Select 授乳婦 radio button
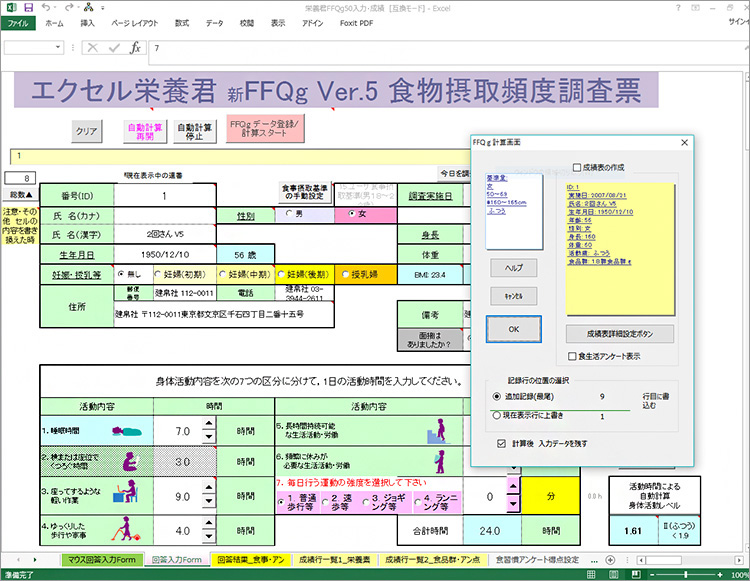 [345, 274]
